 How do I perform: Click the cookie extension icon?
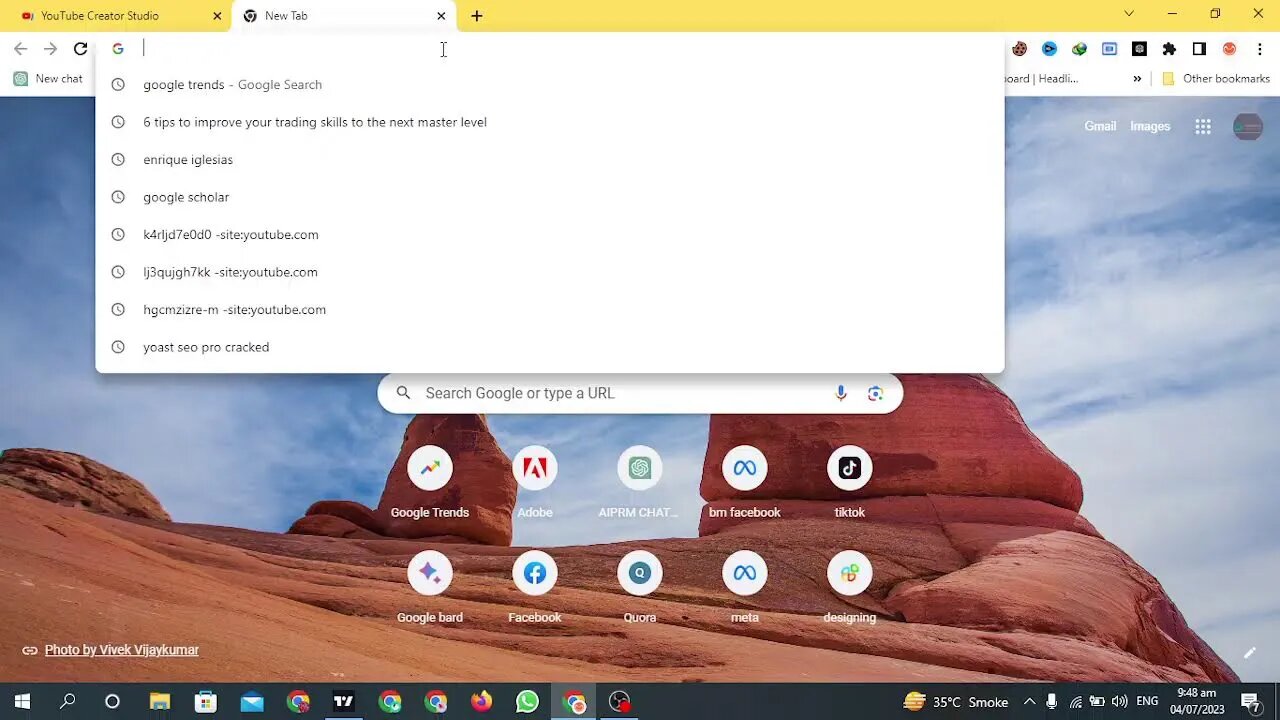pos(1019,48)
